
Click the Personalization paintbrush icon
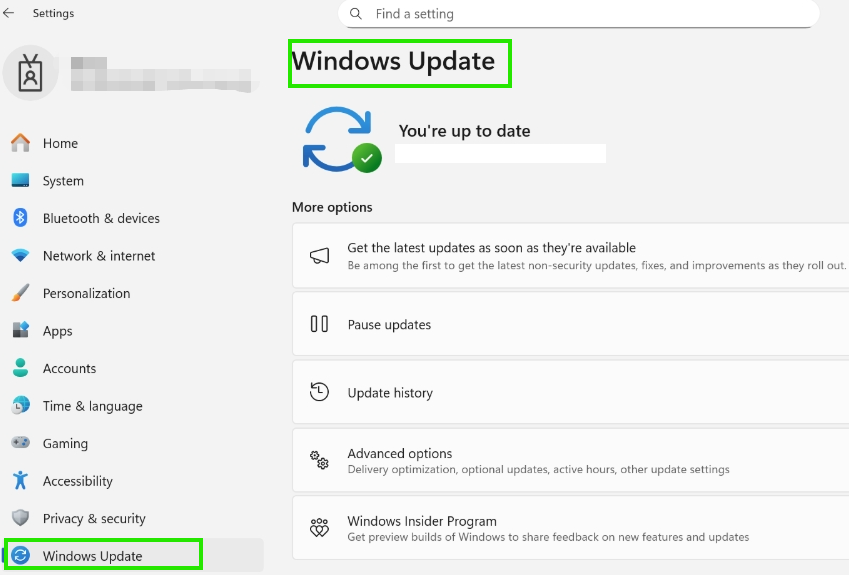[21, 293]
